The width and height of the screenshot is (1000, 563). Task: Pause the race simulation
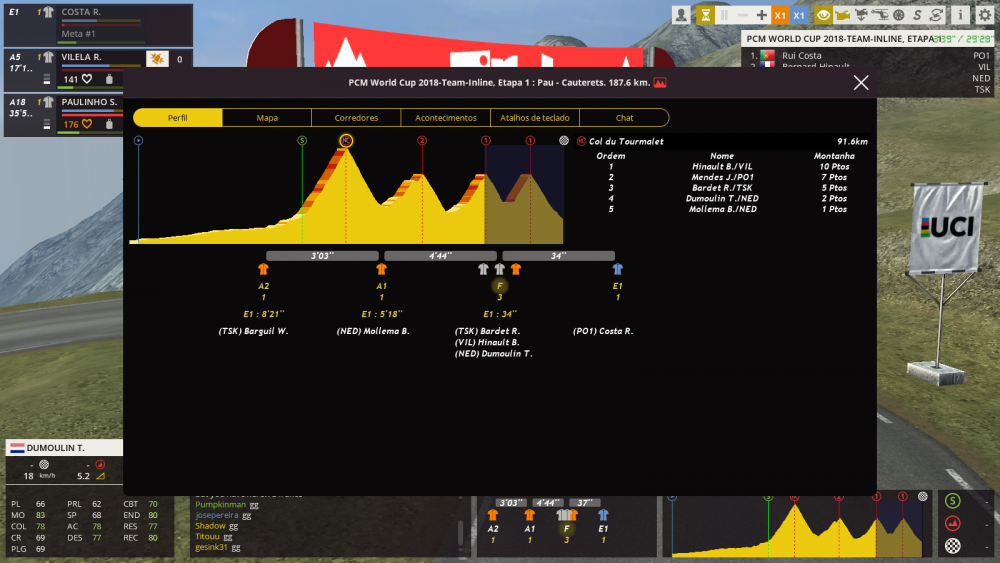724,15
